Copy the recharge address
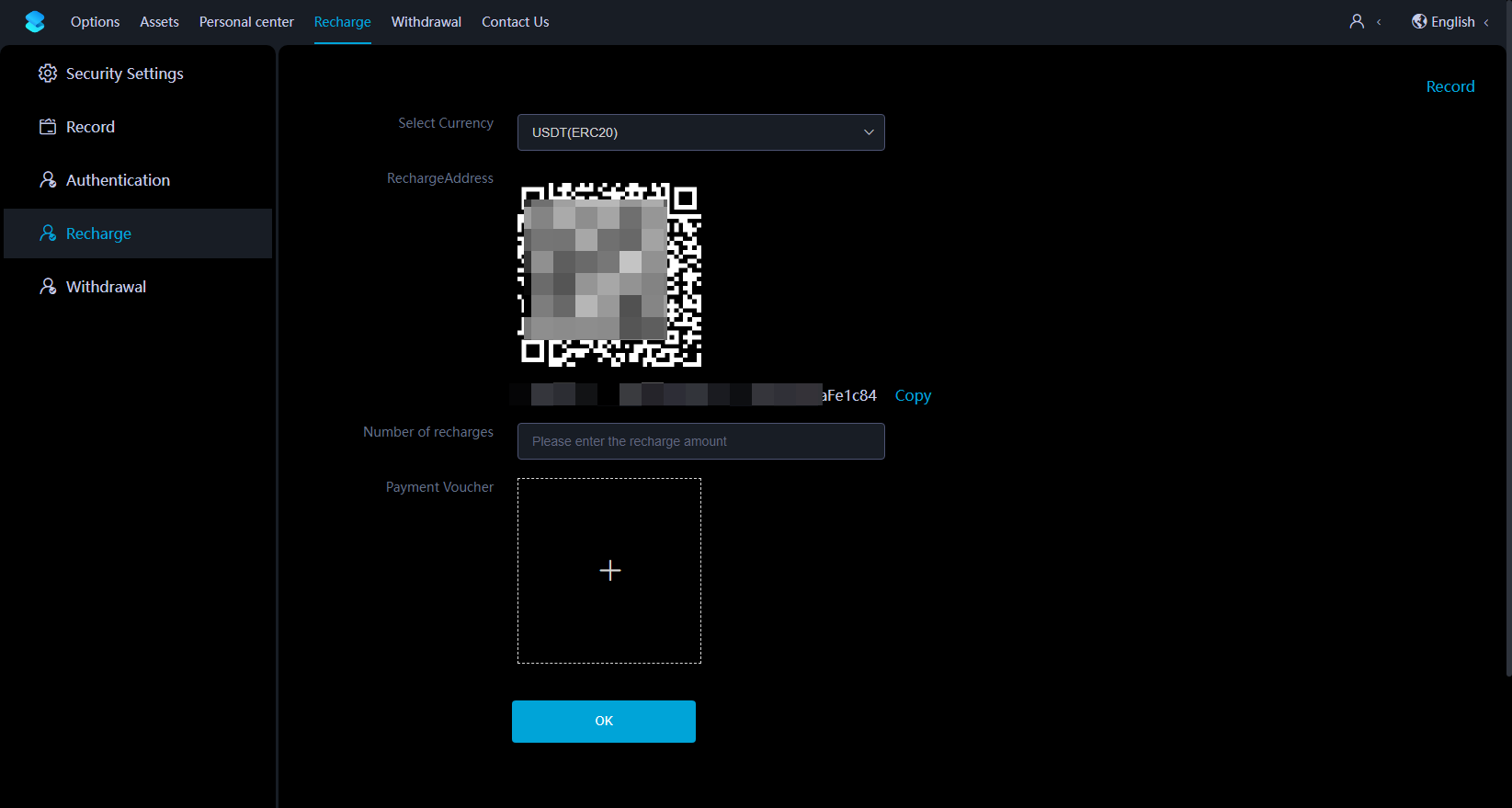The width and height of the screenshot is (1512, 808). [913, 395]
